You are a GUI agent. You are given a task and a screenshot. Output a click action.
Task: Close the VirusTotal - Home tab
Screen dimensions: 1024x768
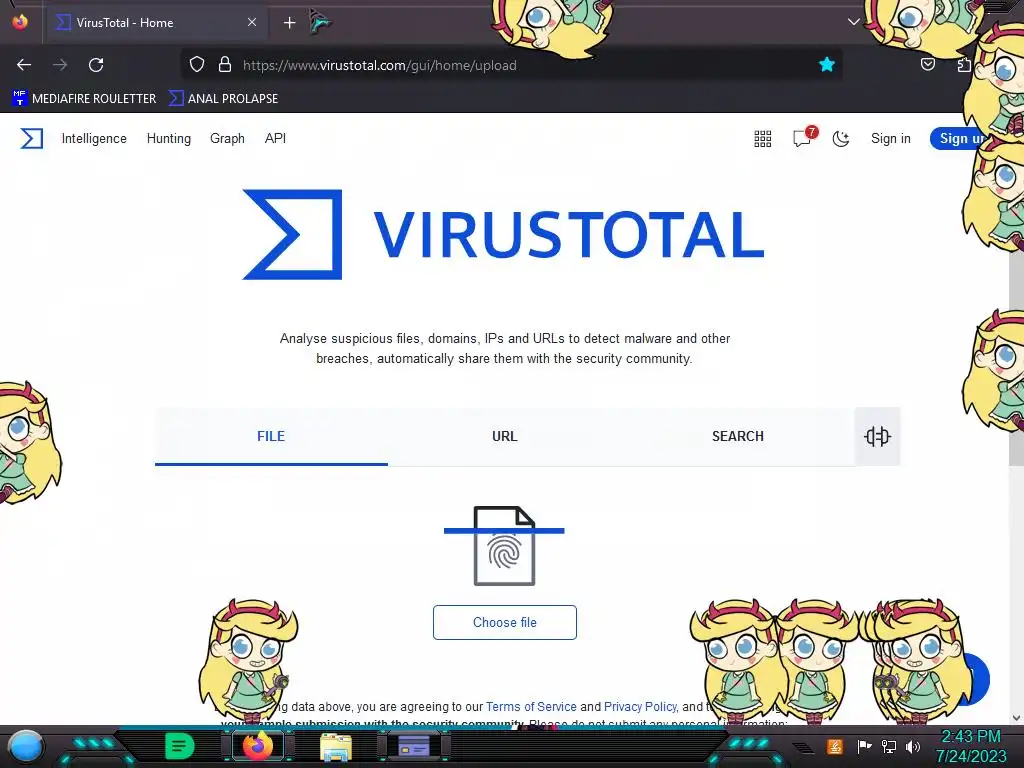(x=252, y=22)
